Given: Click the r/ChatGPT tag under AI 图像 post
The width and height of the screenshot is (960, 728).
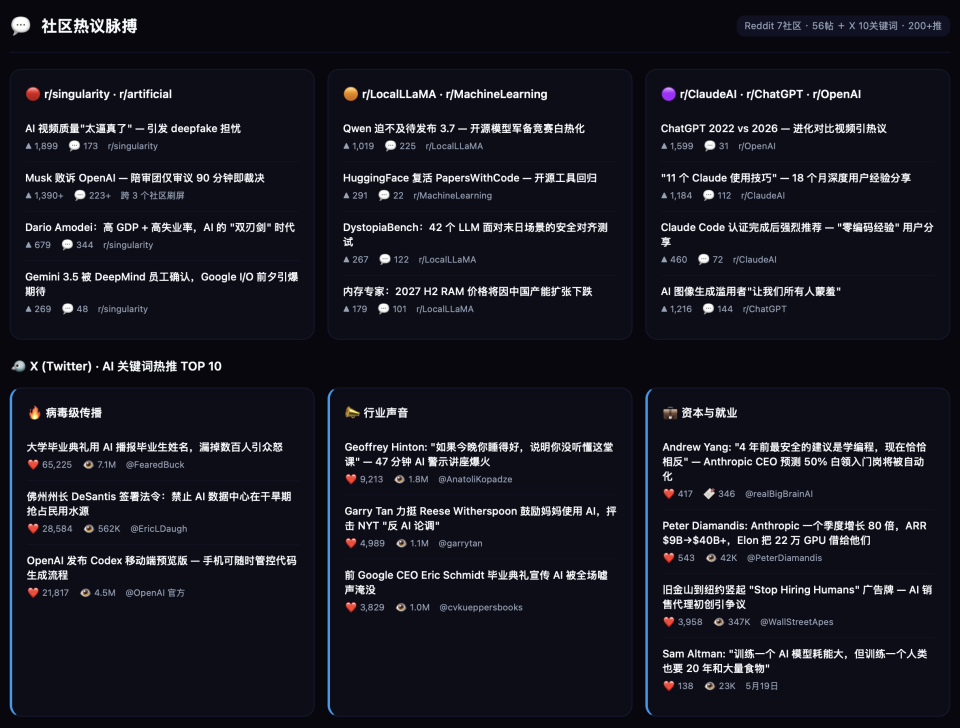Looking at the screenshot, I should pyautogui.click(x=765, y=309).
